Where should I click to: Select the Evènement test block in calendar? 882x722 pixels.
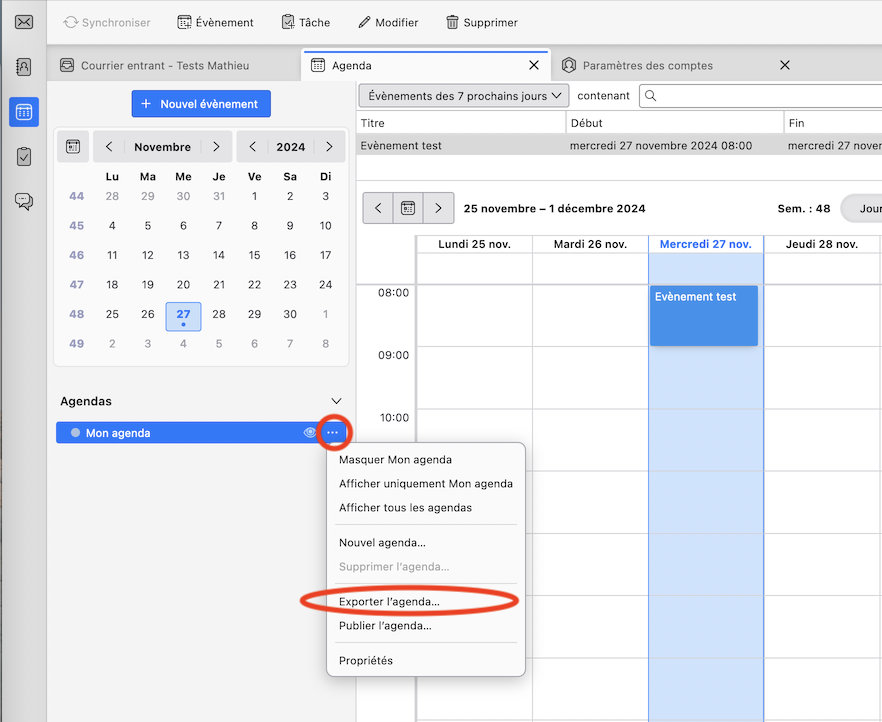704,315
